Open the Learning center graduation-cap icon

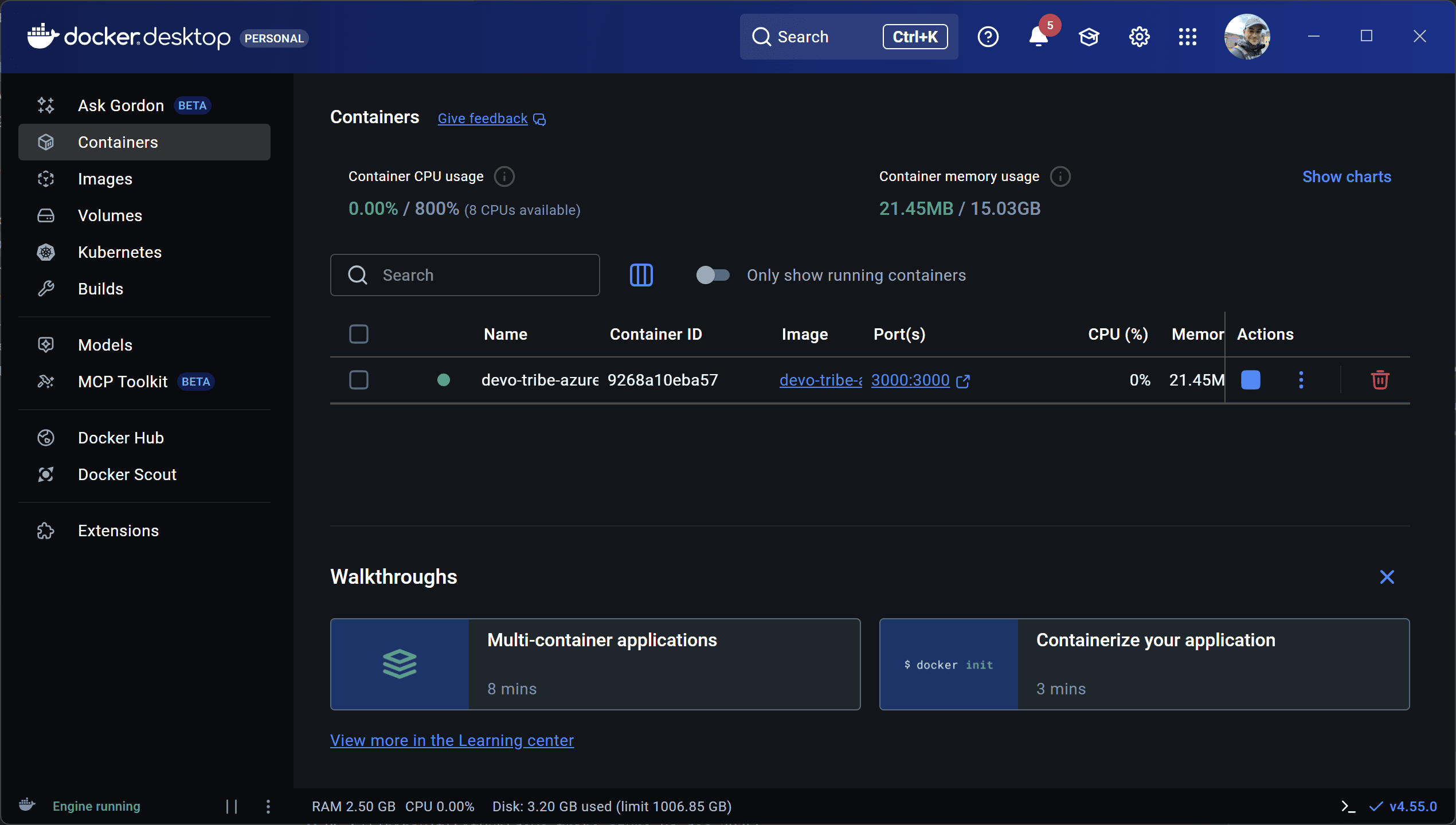(x=1089, y=37)
